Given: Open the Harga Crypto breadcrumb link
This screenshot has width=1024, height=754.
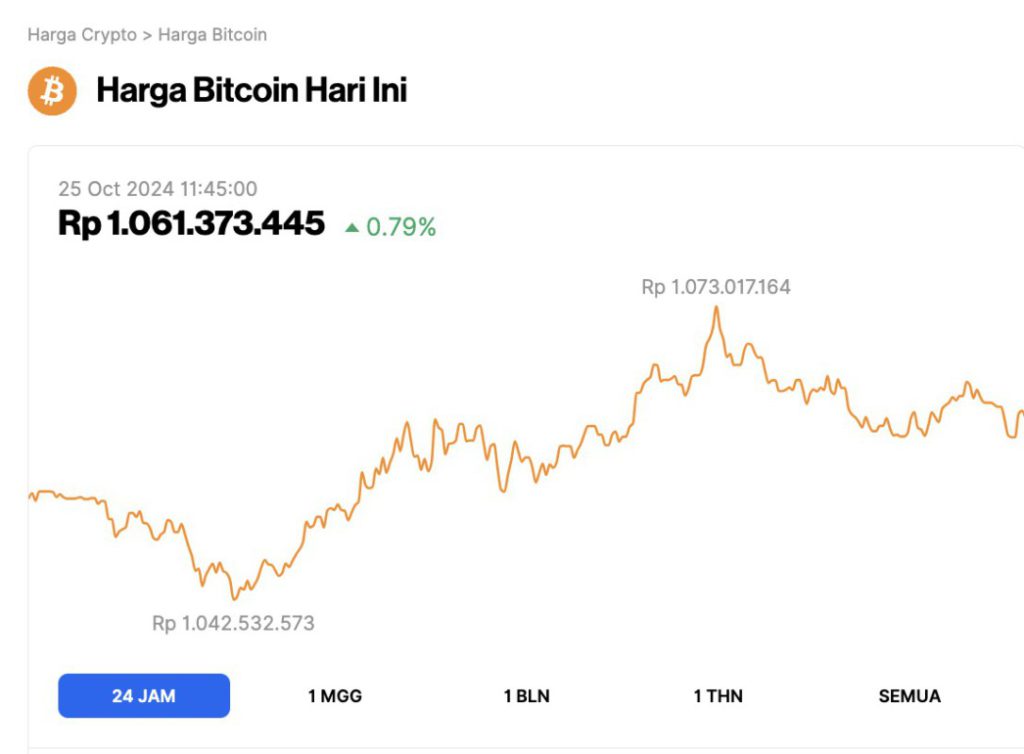Looking at the screenshot, I should point(82,35).
